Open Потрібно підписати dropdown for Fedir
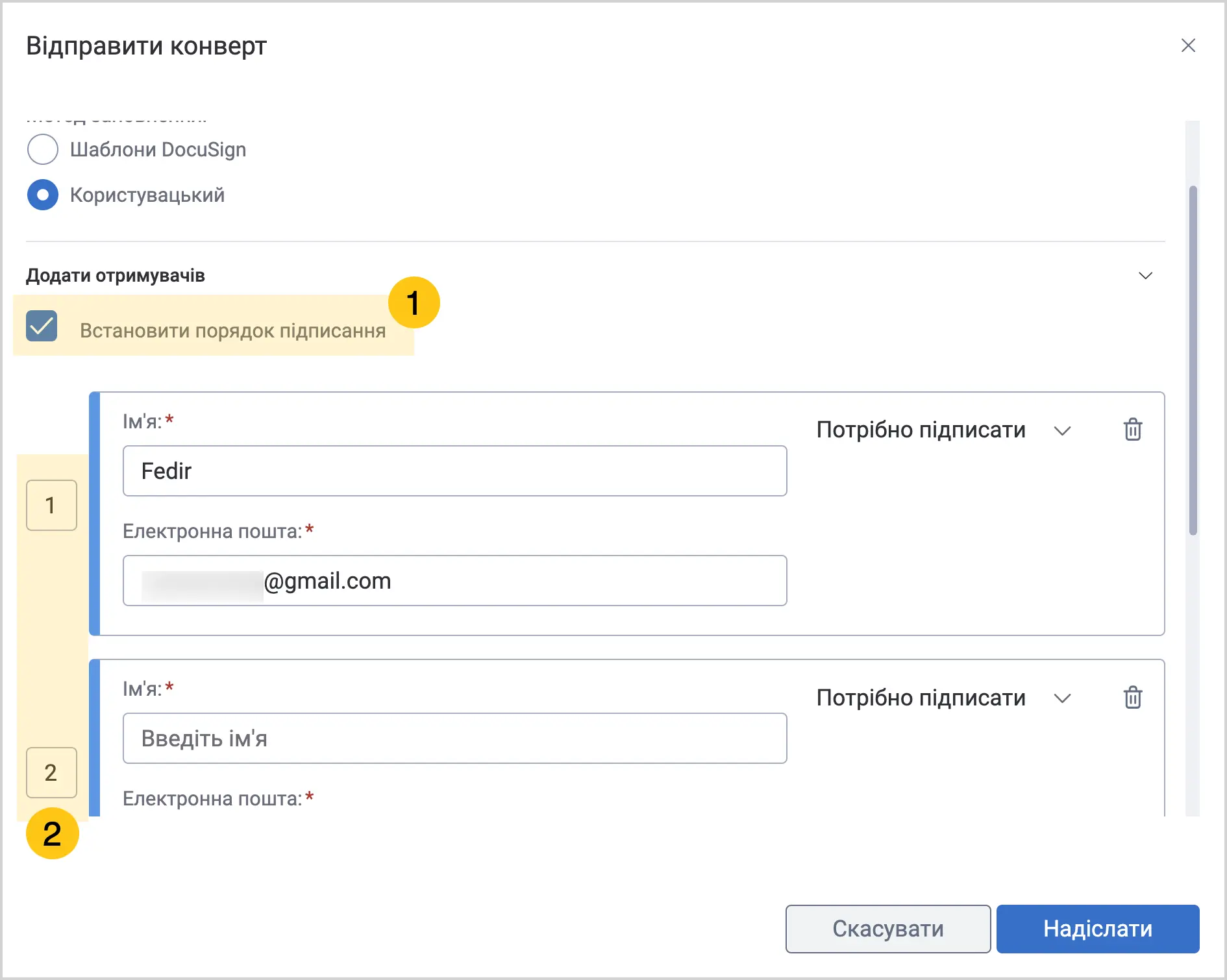The image size is (1227, 980). click(x=943, y=430)
